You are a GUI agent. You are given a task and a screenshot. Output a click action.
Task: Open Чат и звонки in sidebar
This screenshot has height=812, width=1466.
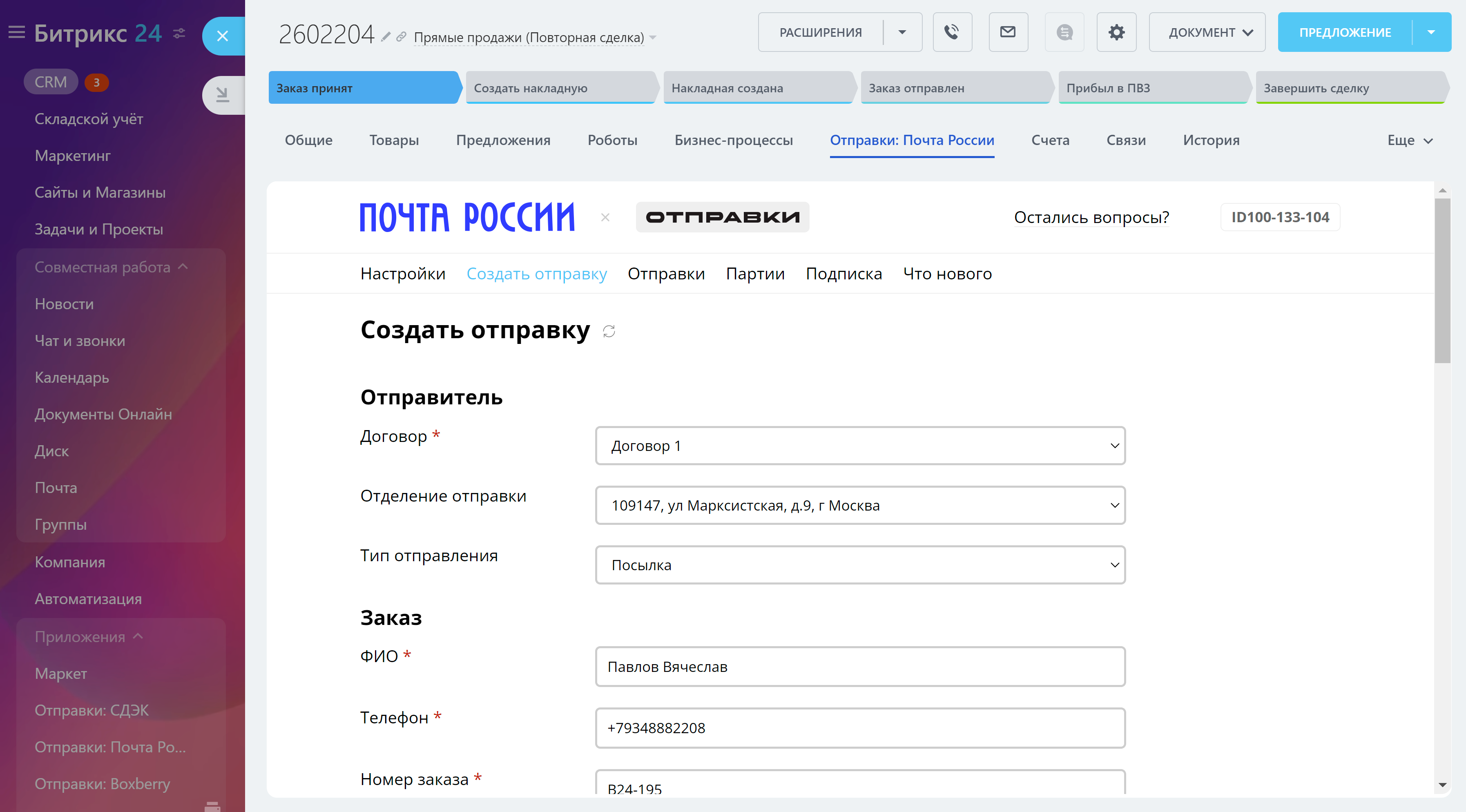click(80, 341)
